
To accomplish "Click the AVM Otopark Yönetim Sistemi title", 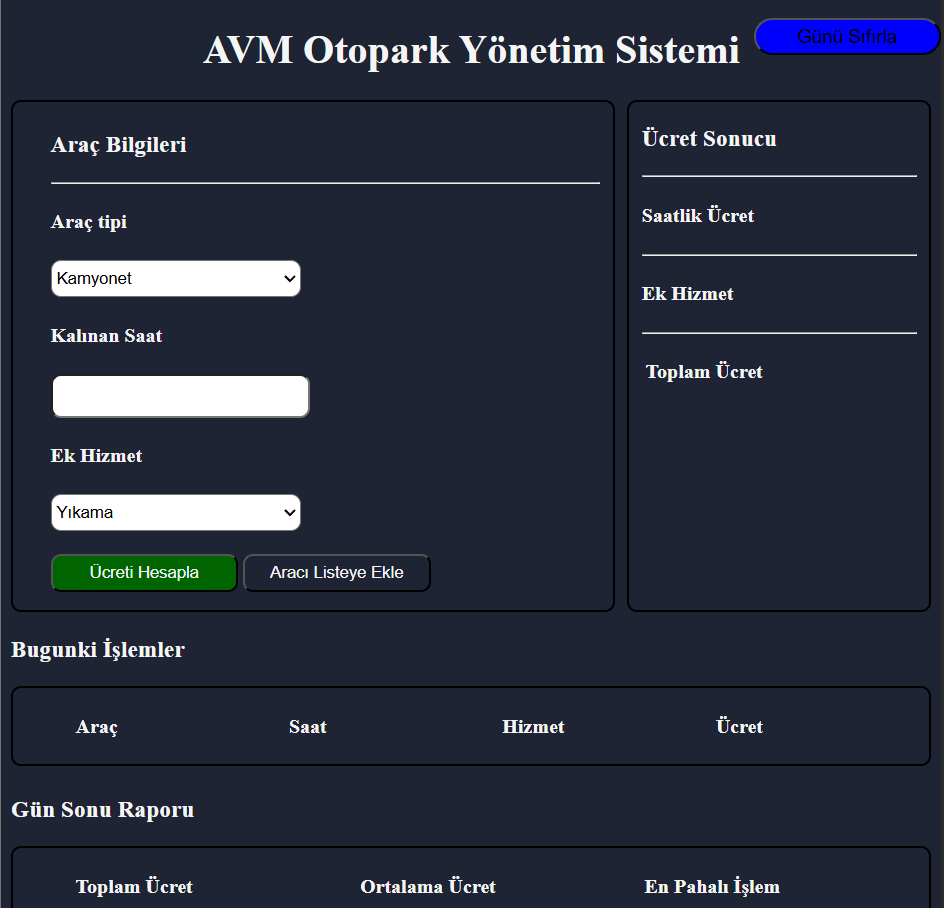I will point(471,49).
